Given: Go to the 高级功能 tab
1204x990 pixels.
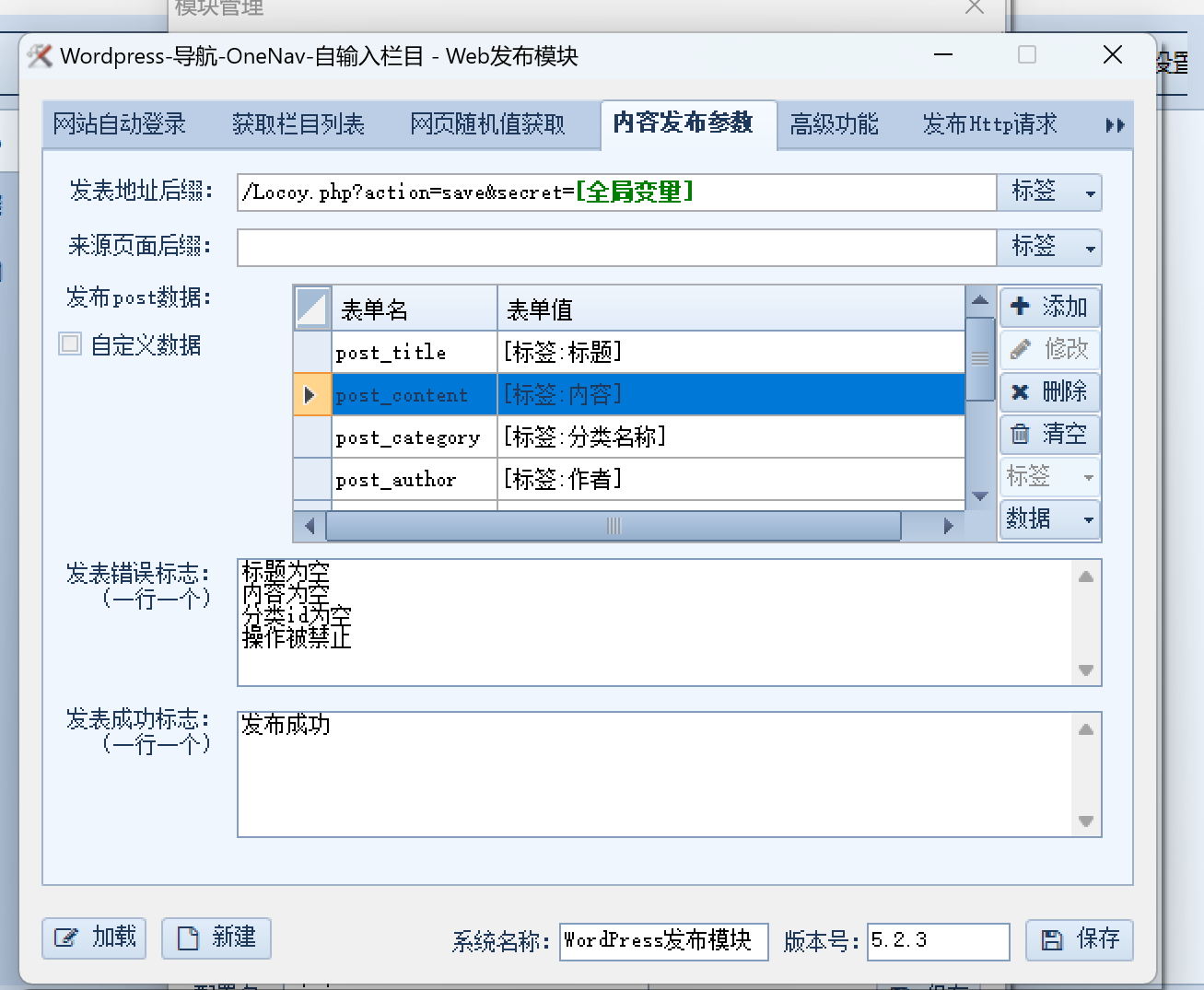Looking at the screenshot, I should coord(835,124).
